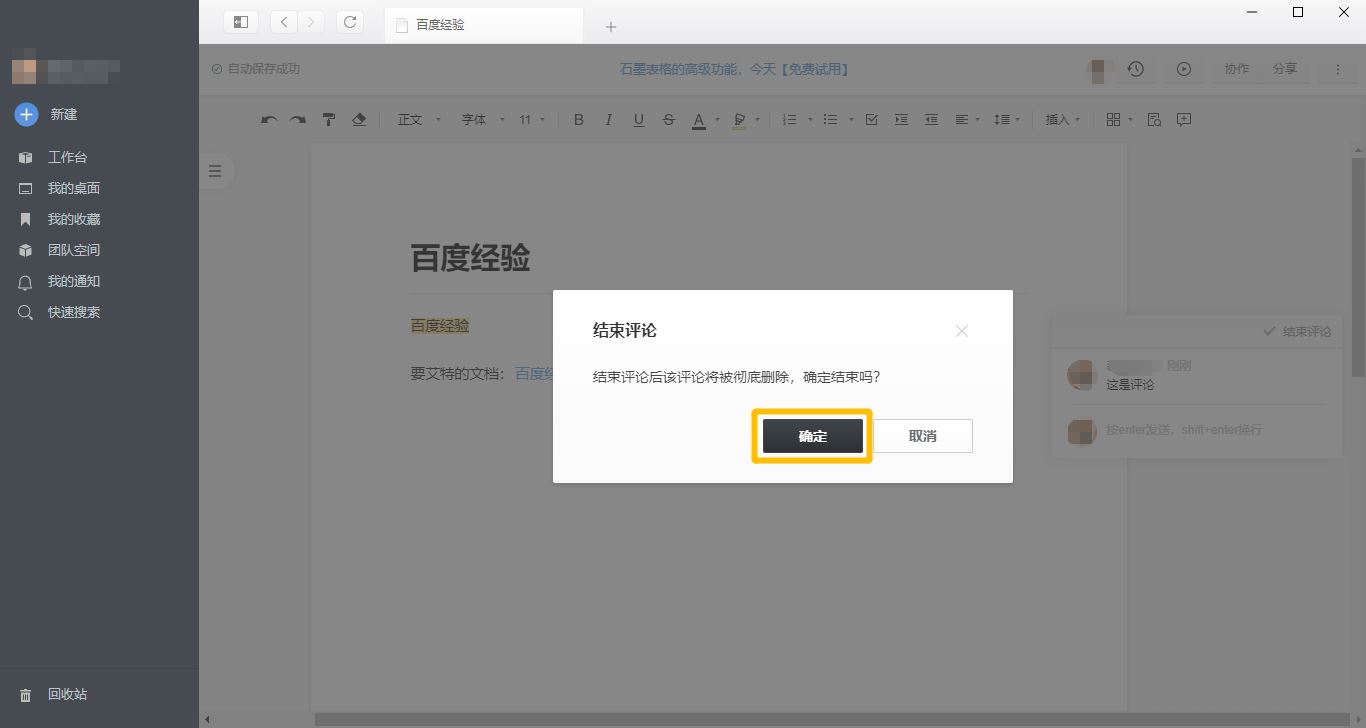Open 工作台 in the sidebar
This screenshot has height=728, width=1366.
[x=53, y=157]
